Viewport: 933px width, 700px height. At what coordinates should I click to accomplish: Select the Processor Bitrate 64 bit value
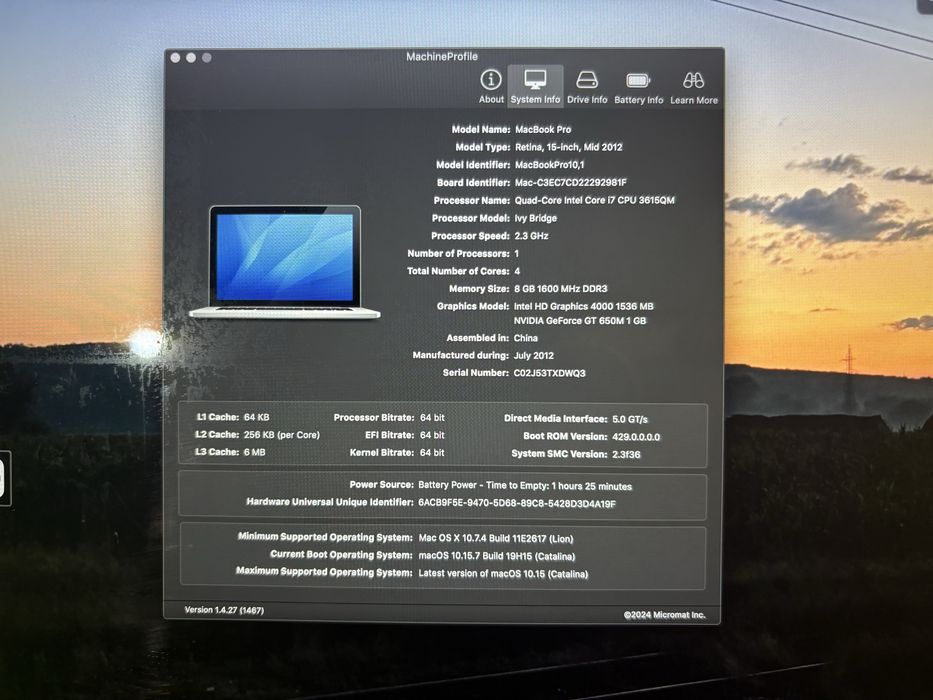432,418
